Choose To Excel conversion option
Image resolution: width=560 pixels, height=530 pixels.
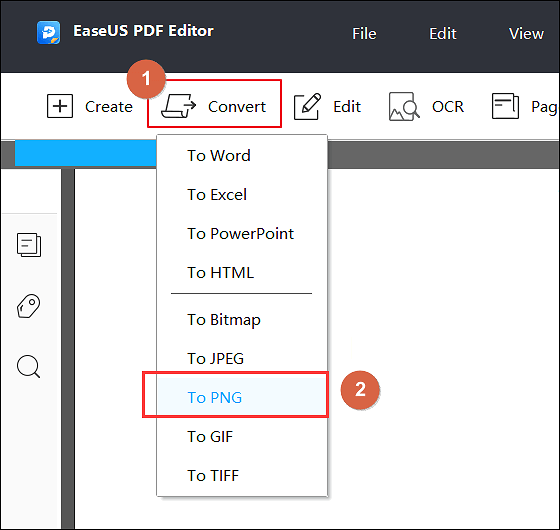pos(242,195)
